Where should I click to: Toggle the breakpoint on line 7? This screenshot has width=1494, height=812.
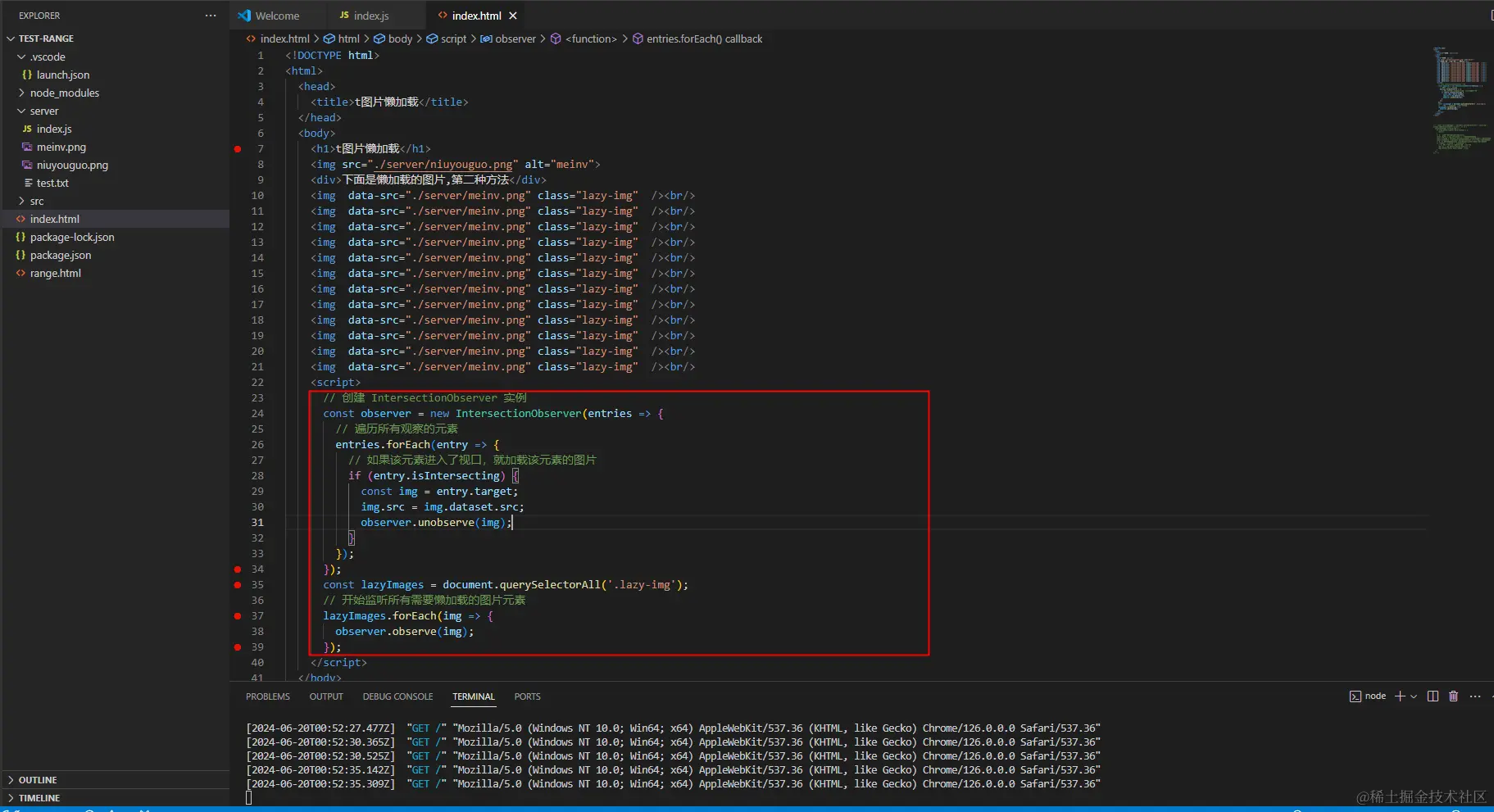point(238,149)
